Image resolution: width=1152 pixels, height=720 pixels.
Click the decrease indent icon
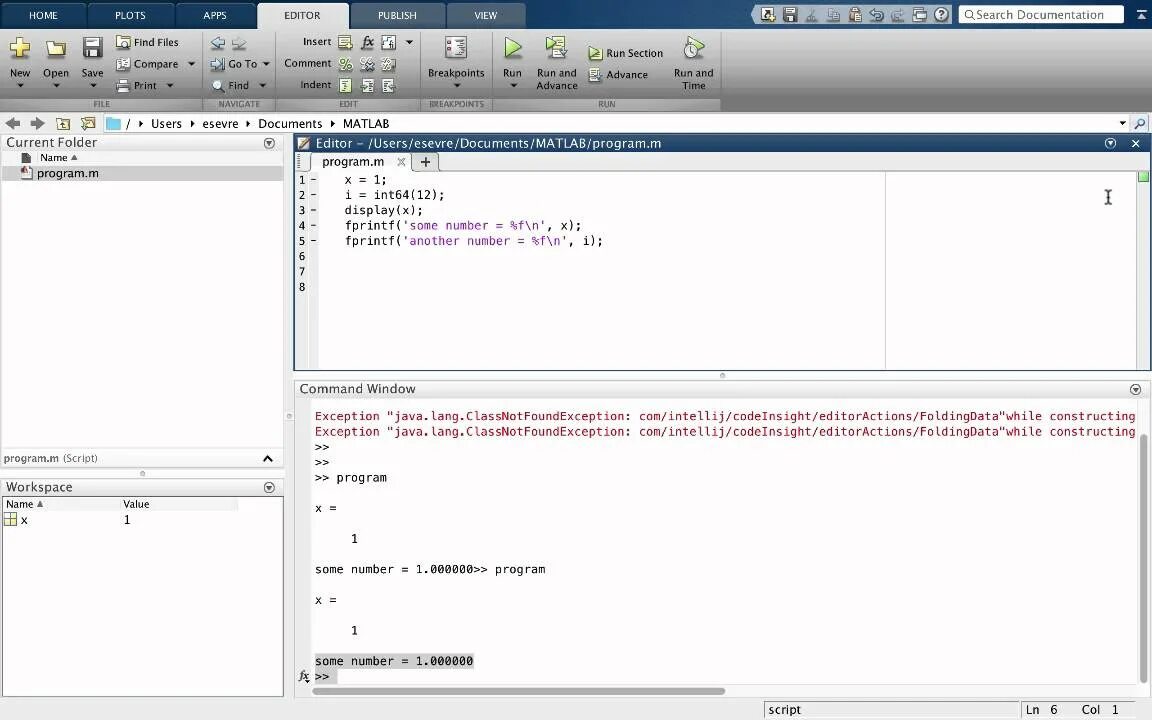tap(389, 85)
